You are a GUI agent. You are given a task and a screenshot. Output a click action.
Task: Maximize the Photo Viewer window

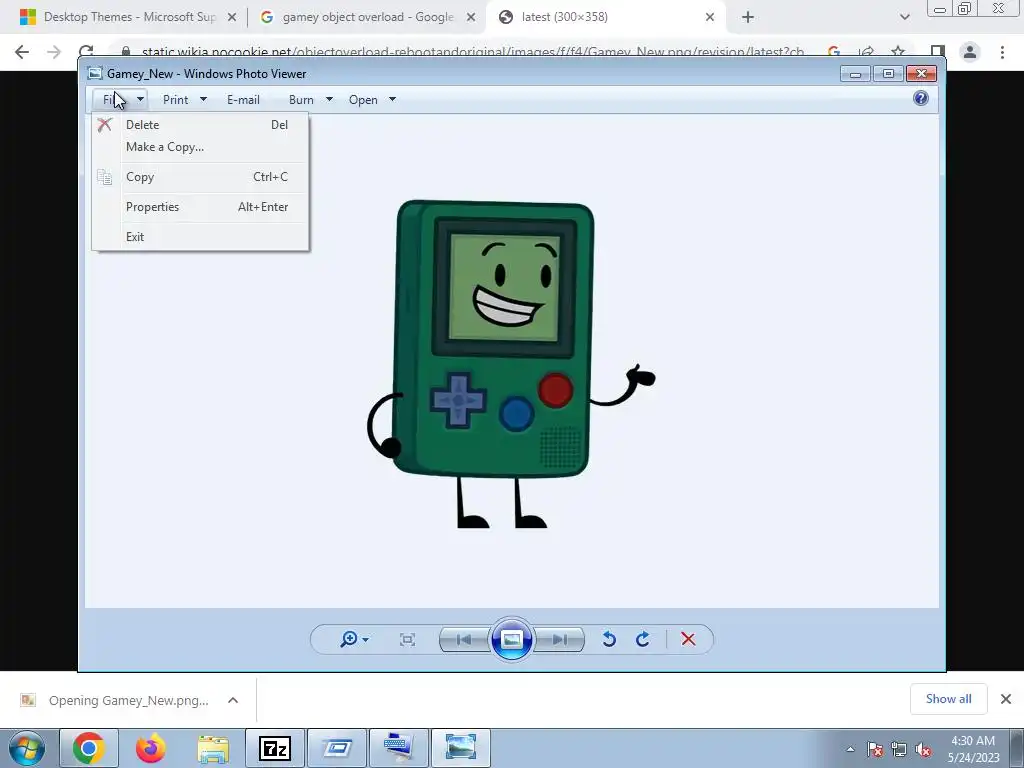tap(888, 74)
